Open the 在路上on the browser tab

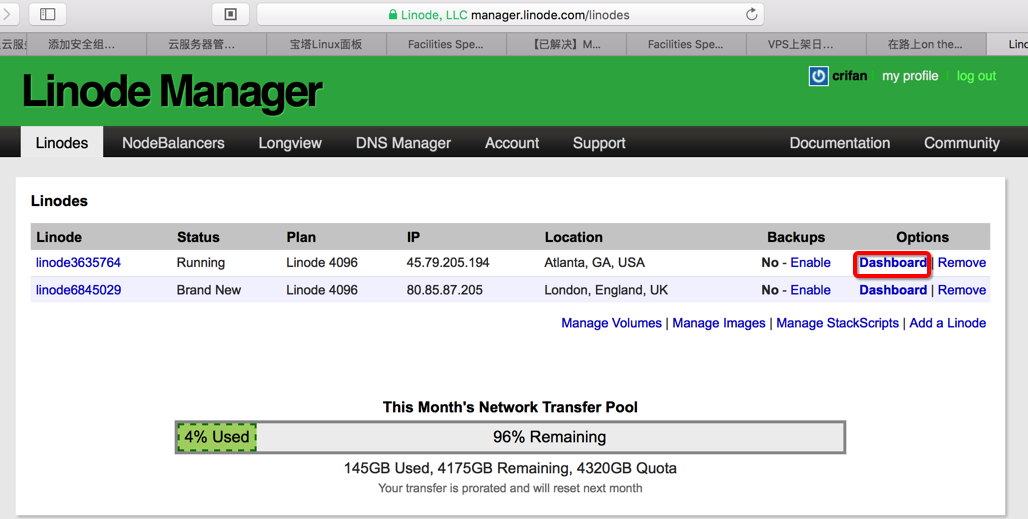point(925,45)
